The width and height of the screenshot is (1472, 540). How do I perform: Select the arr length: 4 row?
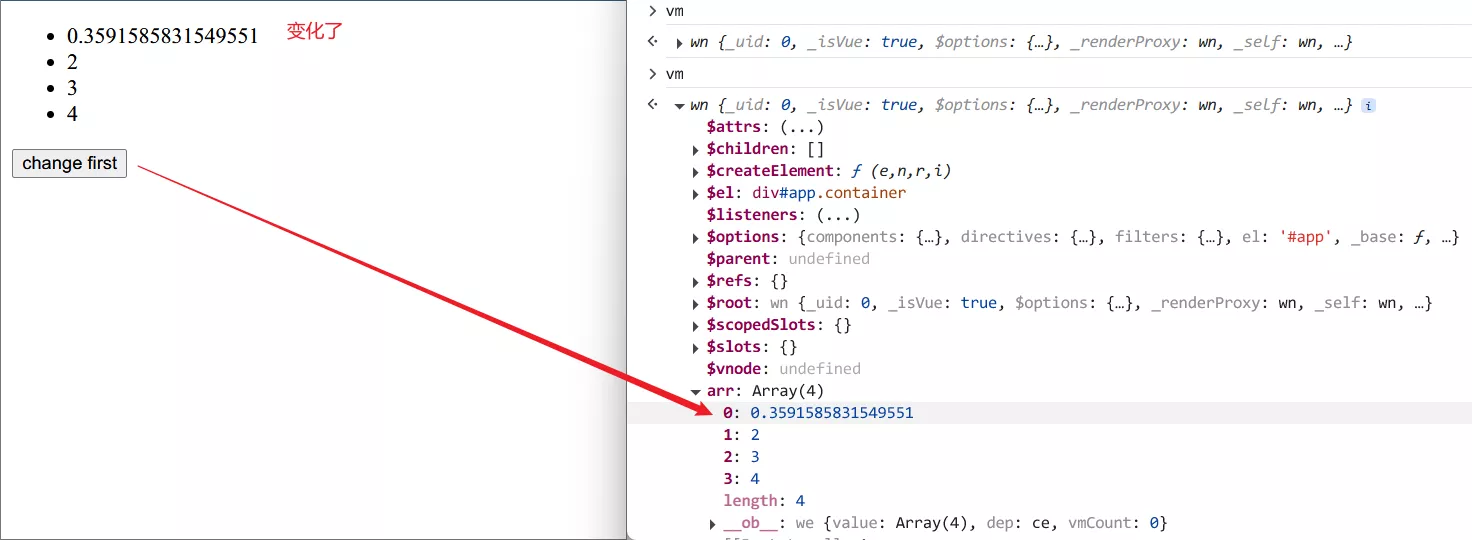click(764, 501)
